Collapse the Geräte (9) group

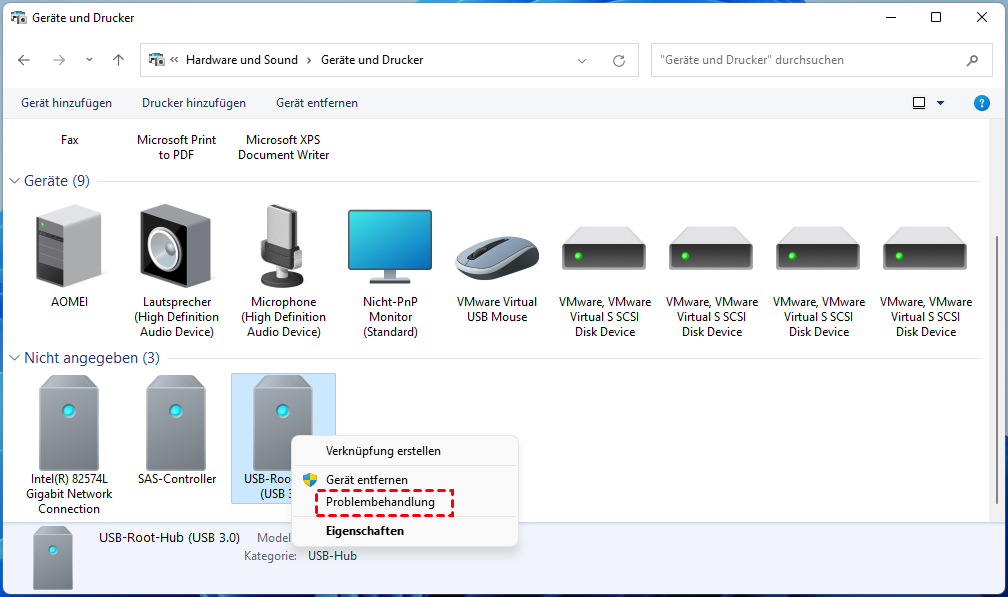(x=14, y=181)
